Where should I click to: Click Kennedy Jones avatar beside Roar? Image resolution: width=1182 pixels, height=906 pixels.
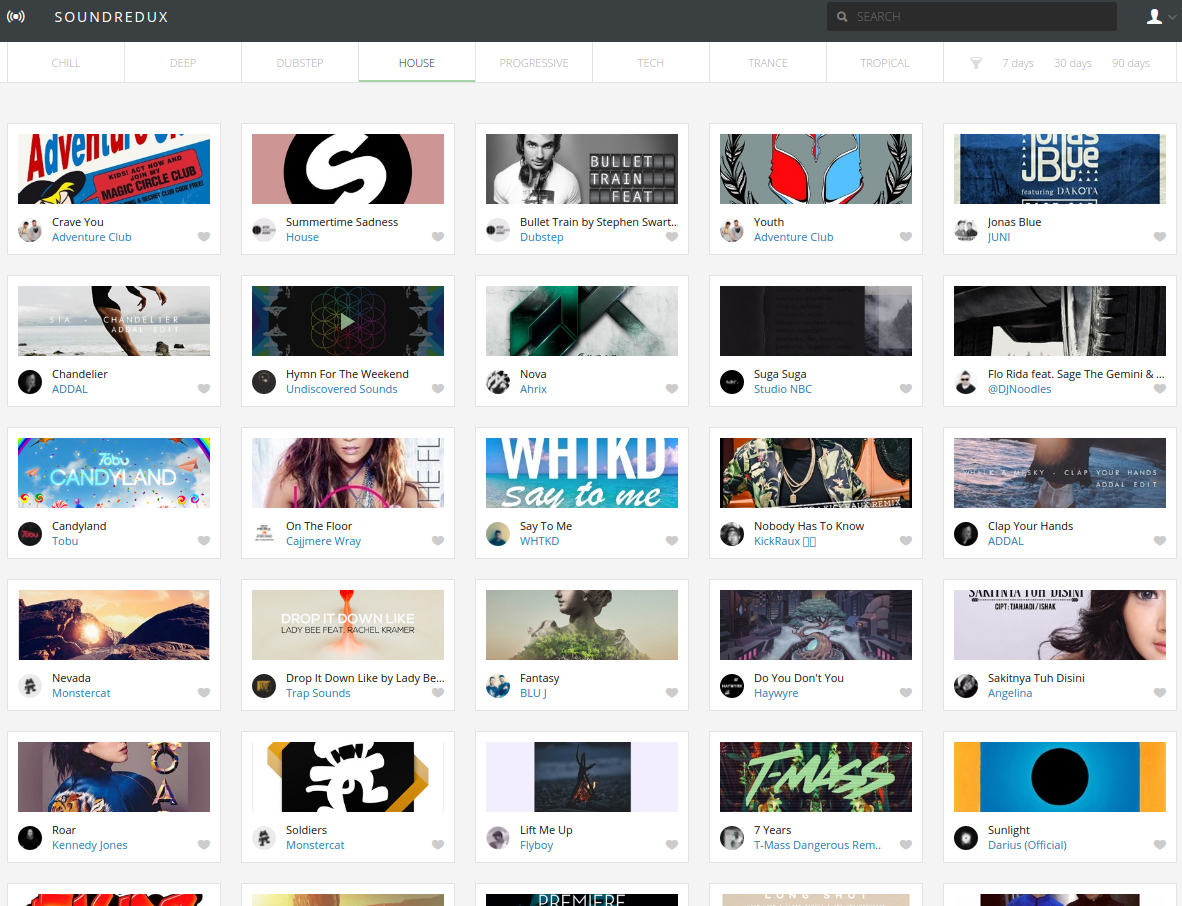click(x=30, y=838)
